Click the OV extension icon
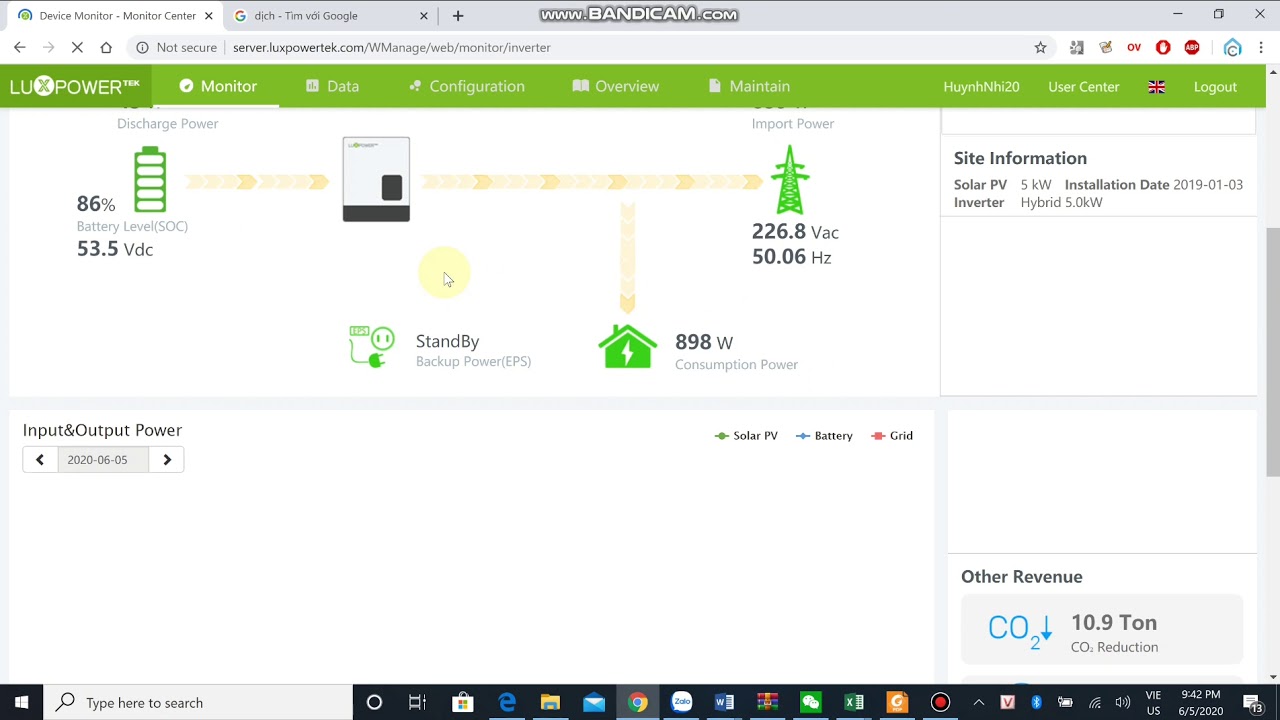The image size is (1280, 720). 1134,47
